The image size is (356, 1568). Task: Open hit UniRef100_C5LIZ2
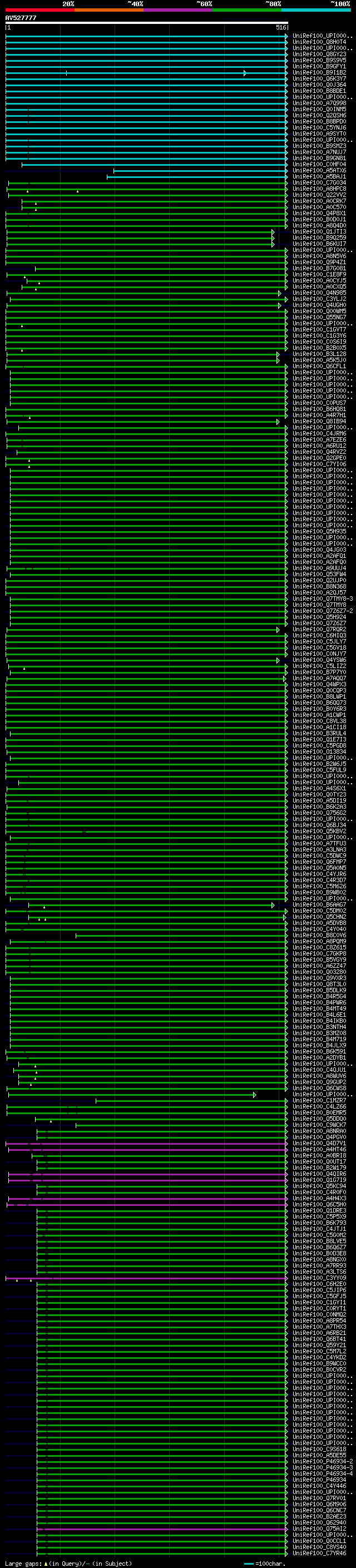click(319, 666)
